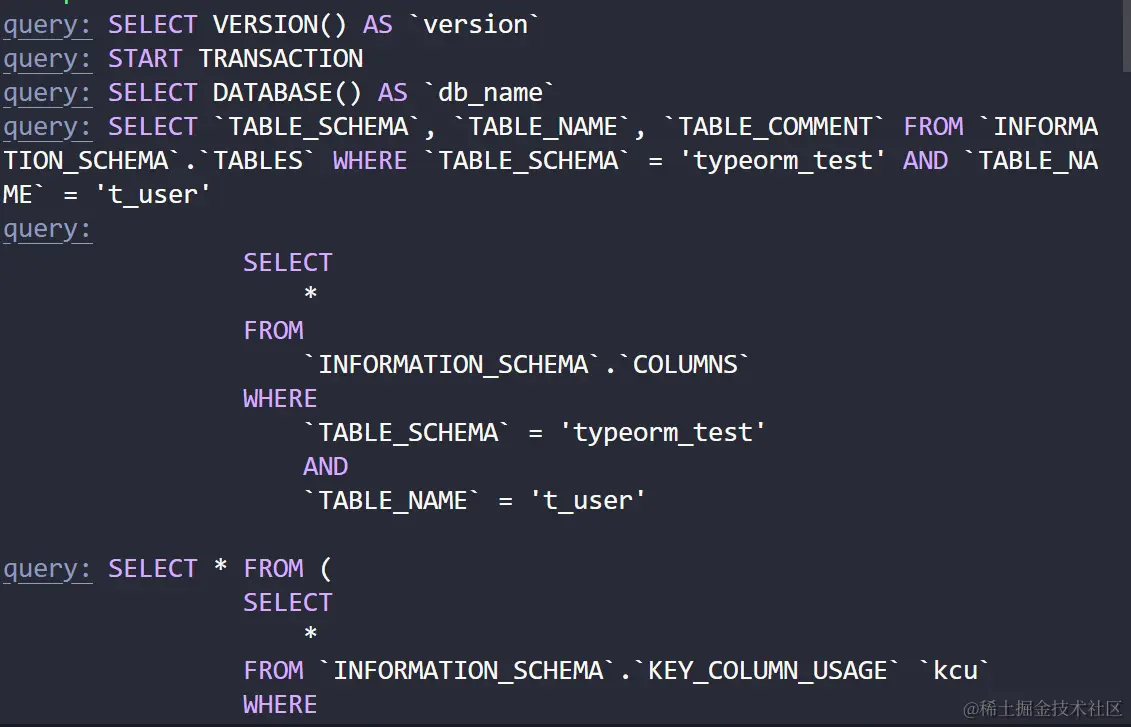Viewport: 1131px width, 727px height.
Task: Click the query: label before SELECT * FROM (
Action: [47, 568]
